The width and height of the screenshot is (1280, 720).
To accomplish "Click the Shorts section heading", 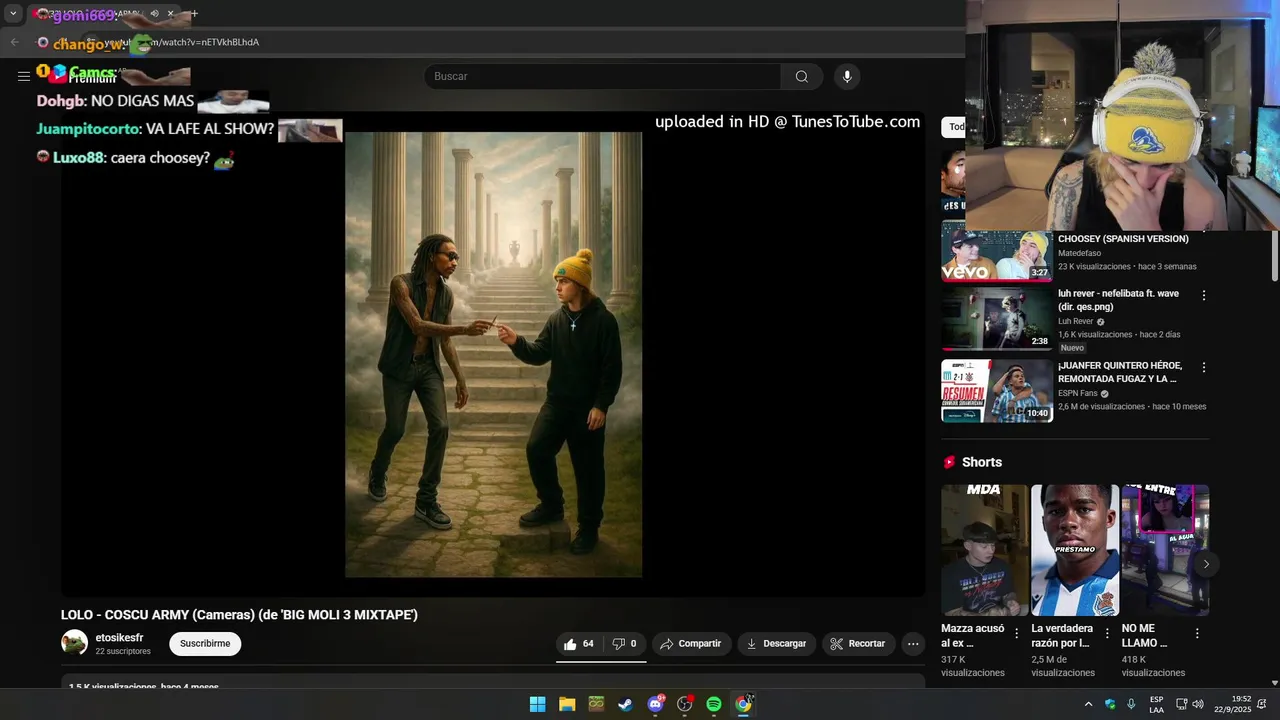I will click(x=981, y=462).
